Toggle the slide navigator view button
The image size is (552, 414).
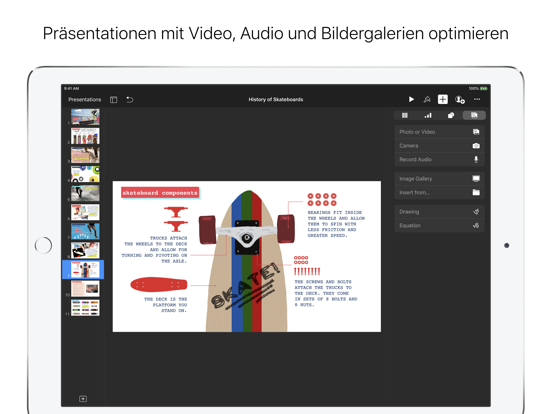click(113, 100)
